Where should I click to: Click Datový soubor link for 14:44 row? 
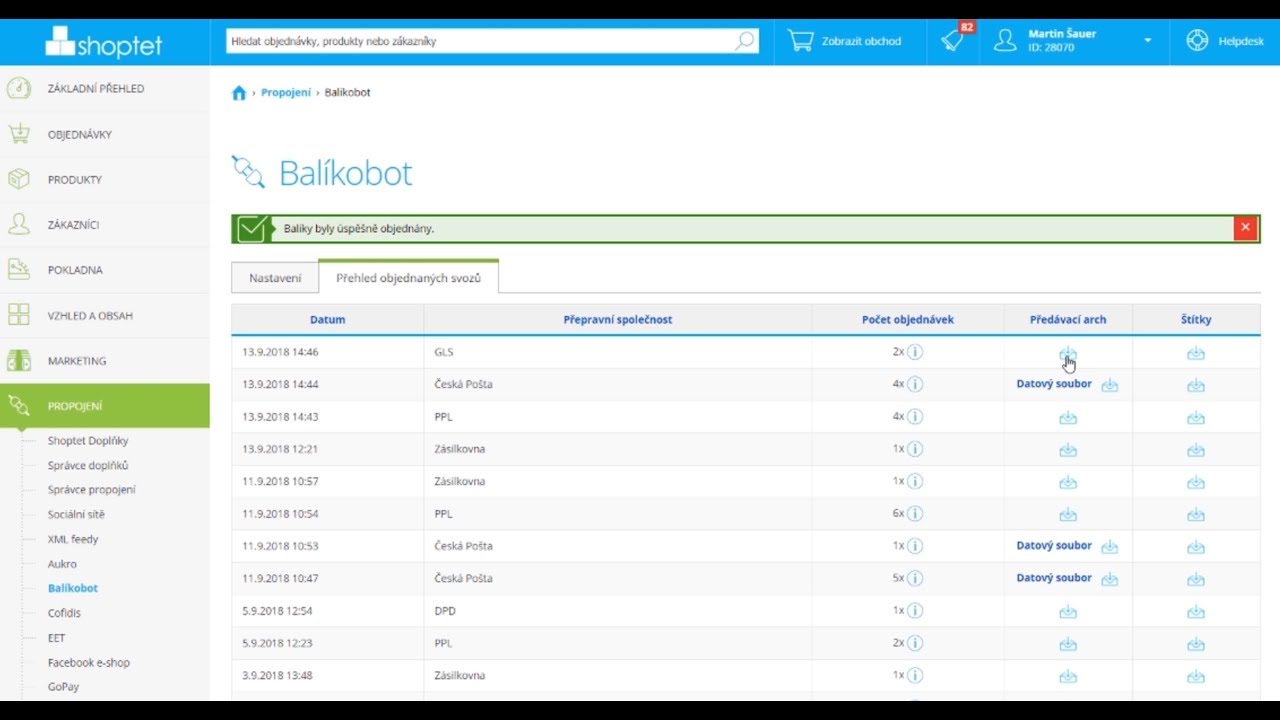[1054, 384]
